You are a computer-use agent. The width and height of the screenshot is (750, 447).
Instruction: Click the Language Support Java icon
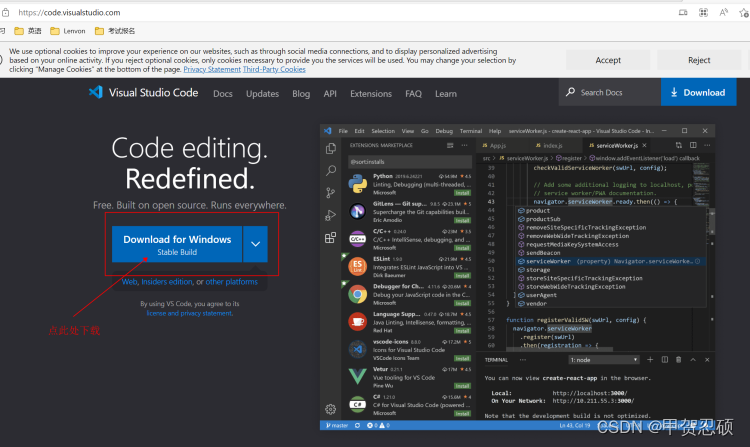[x=357, y=322]
